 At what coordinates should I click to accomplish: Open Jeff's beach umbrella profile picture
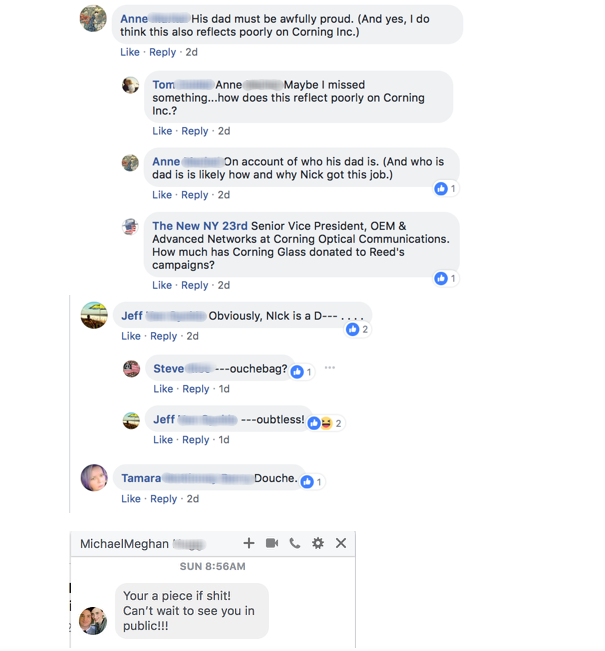point(94,316)
